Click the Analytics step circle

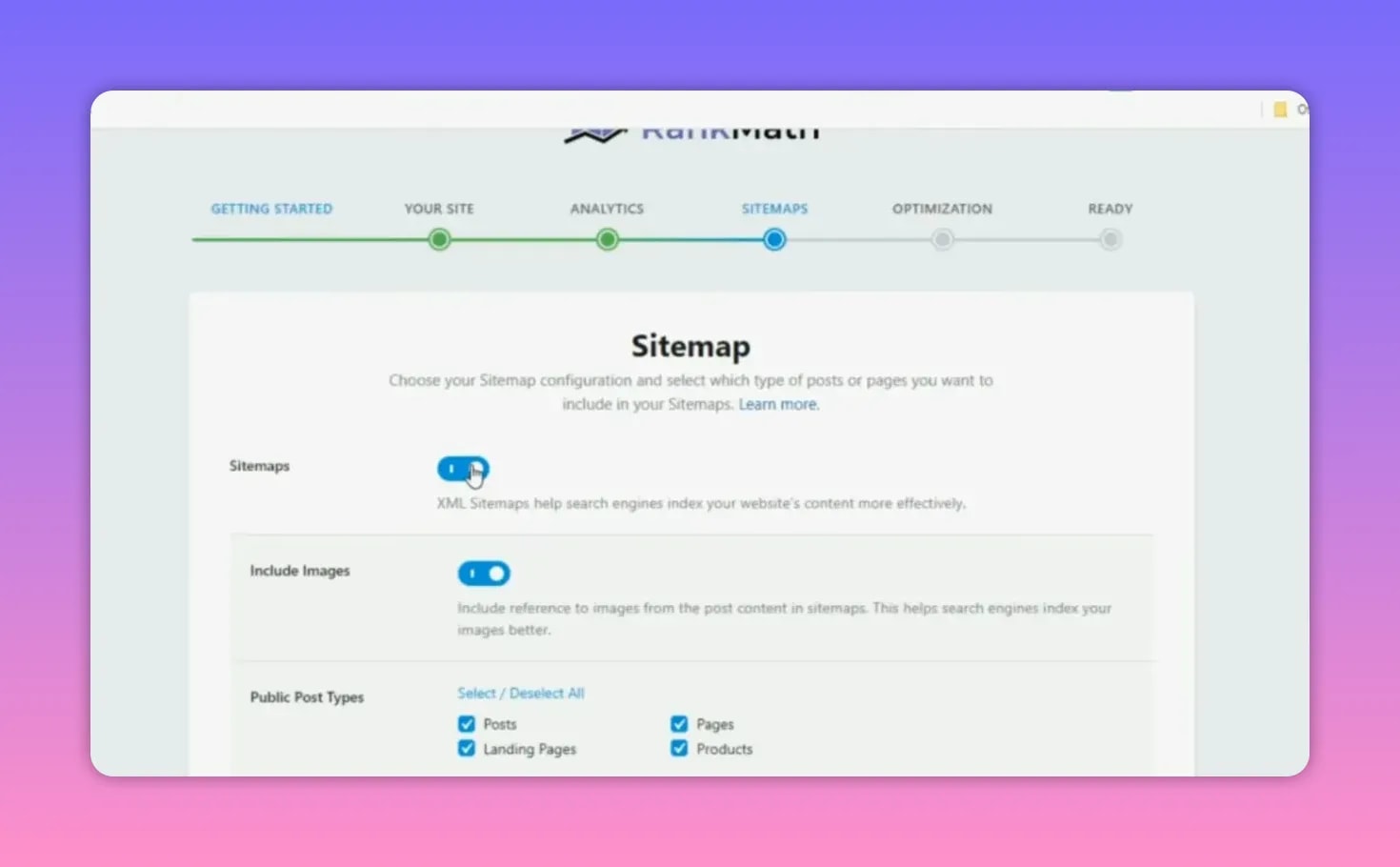point(607,239)
